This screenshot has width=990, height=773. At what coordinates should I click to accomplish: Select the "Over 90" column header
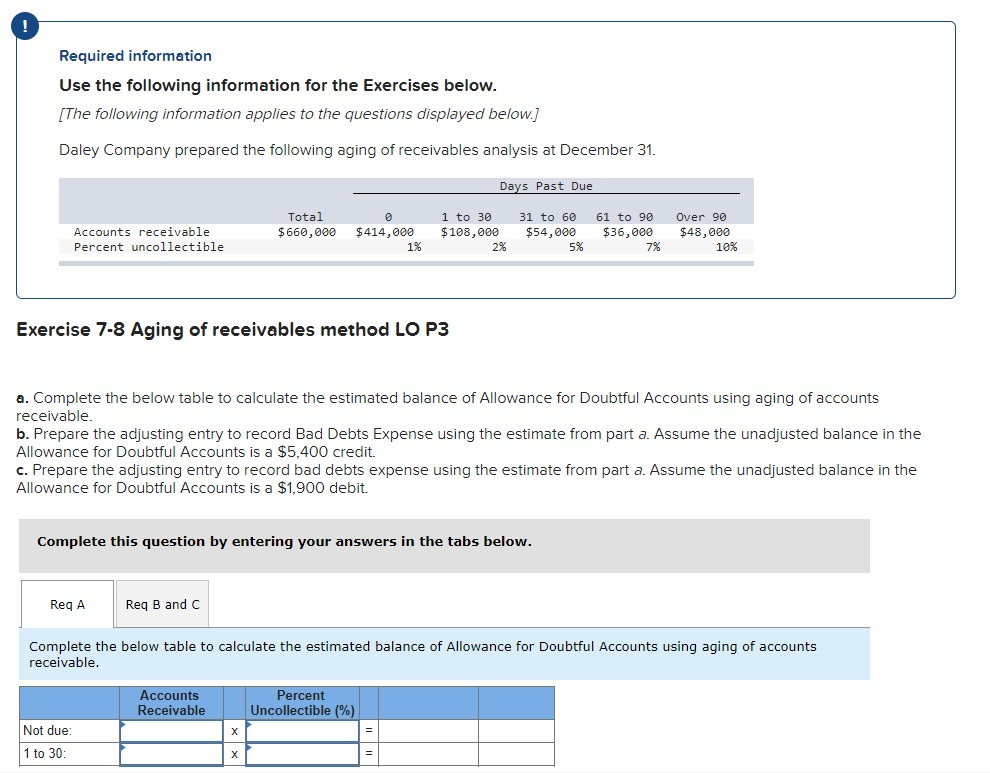(x=701, y=217)
